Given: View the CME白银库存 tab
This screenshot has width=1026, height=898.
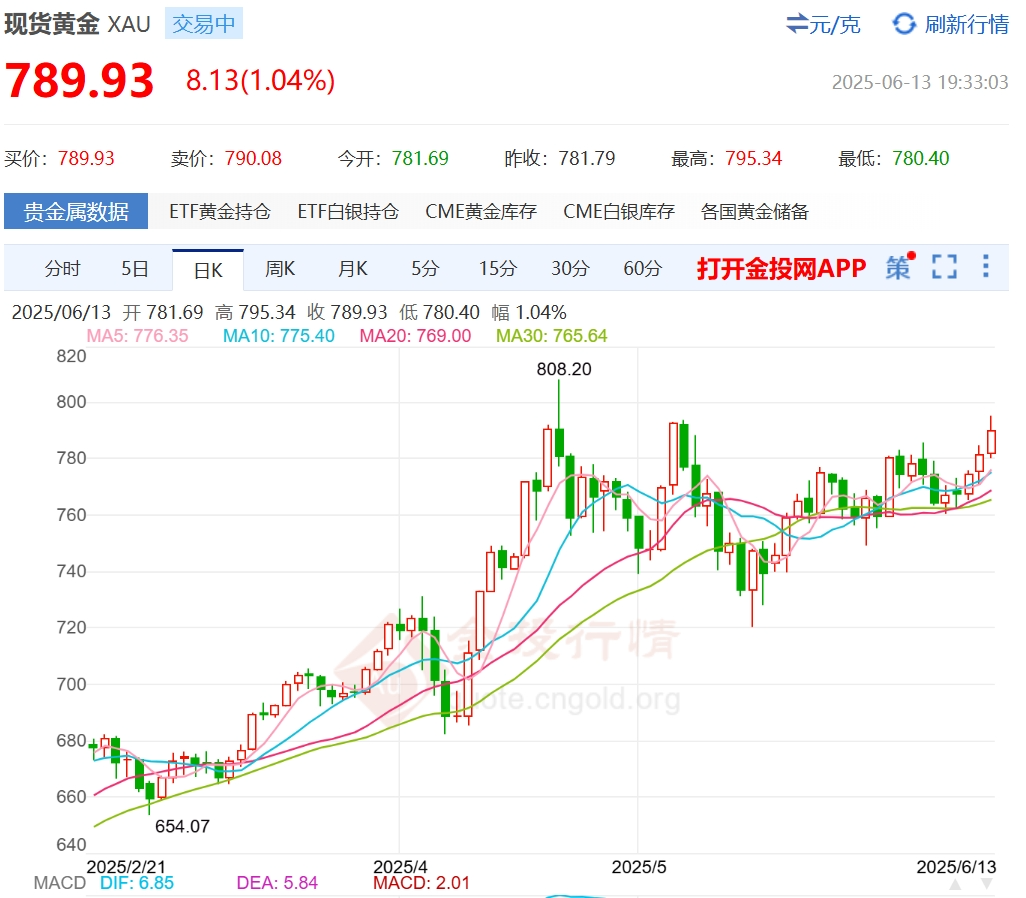Looking at the screenshot, I should pyautogui.click(x=619, y=211).
